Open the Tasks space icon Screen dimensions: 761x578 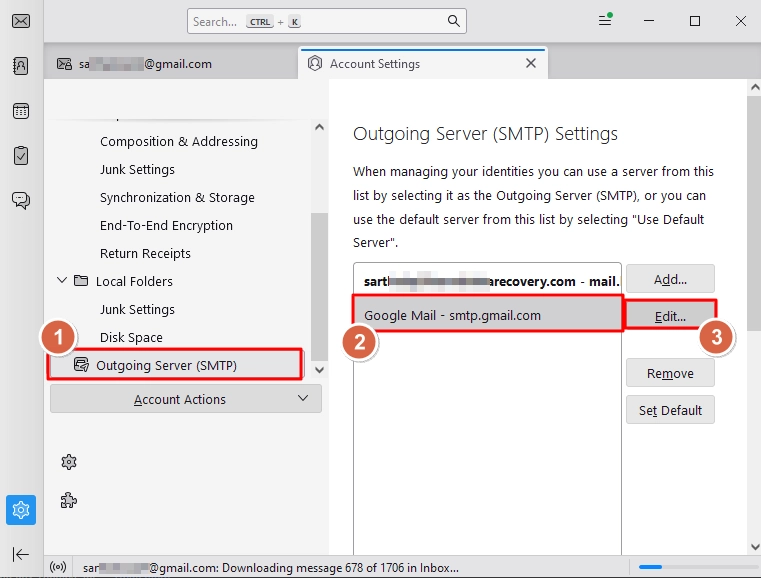[x=21, y=156]
